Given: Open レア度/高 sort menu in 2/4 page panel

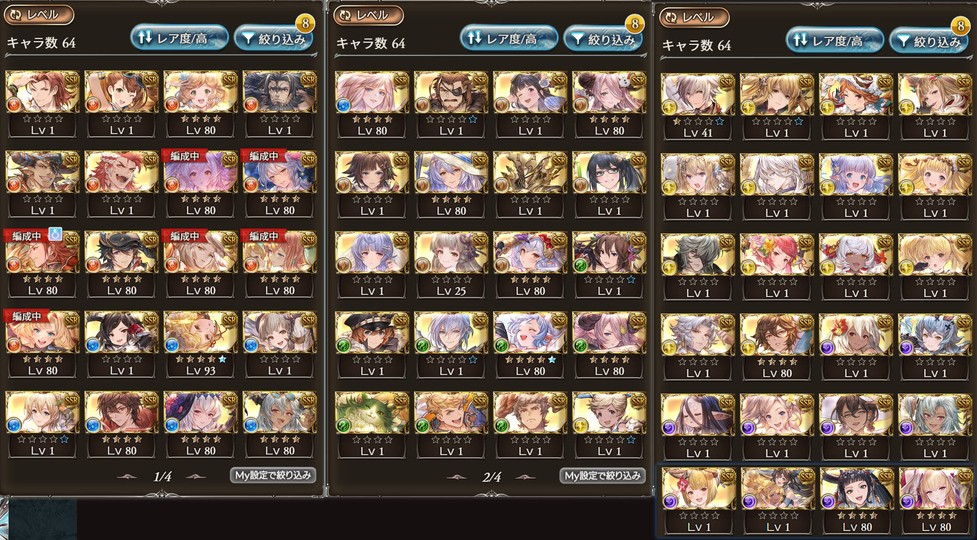Looking at the screenshot, I should click(509, 38).
